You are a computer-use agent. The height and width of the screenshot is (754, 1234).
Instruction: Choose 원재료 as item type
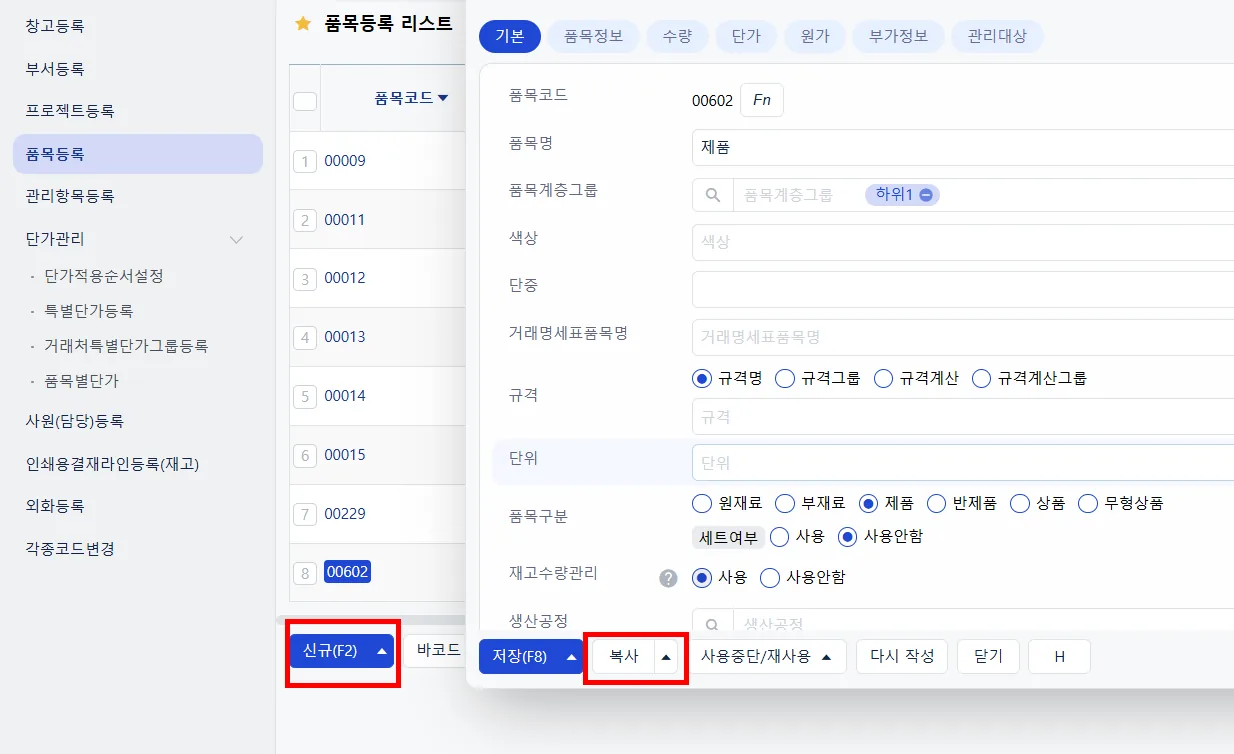click(x=701, y=503)
